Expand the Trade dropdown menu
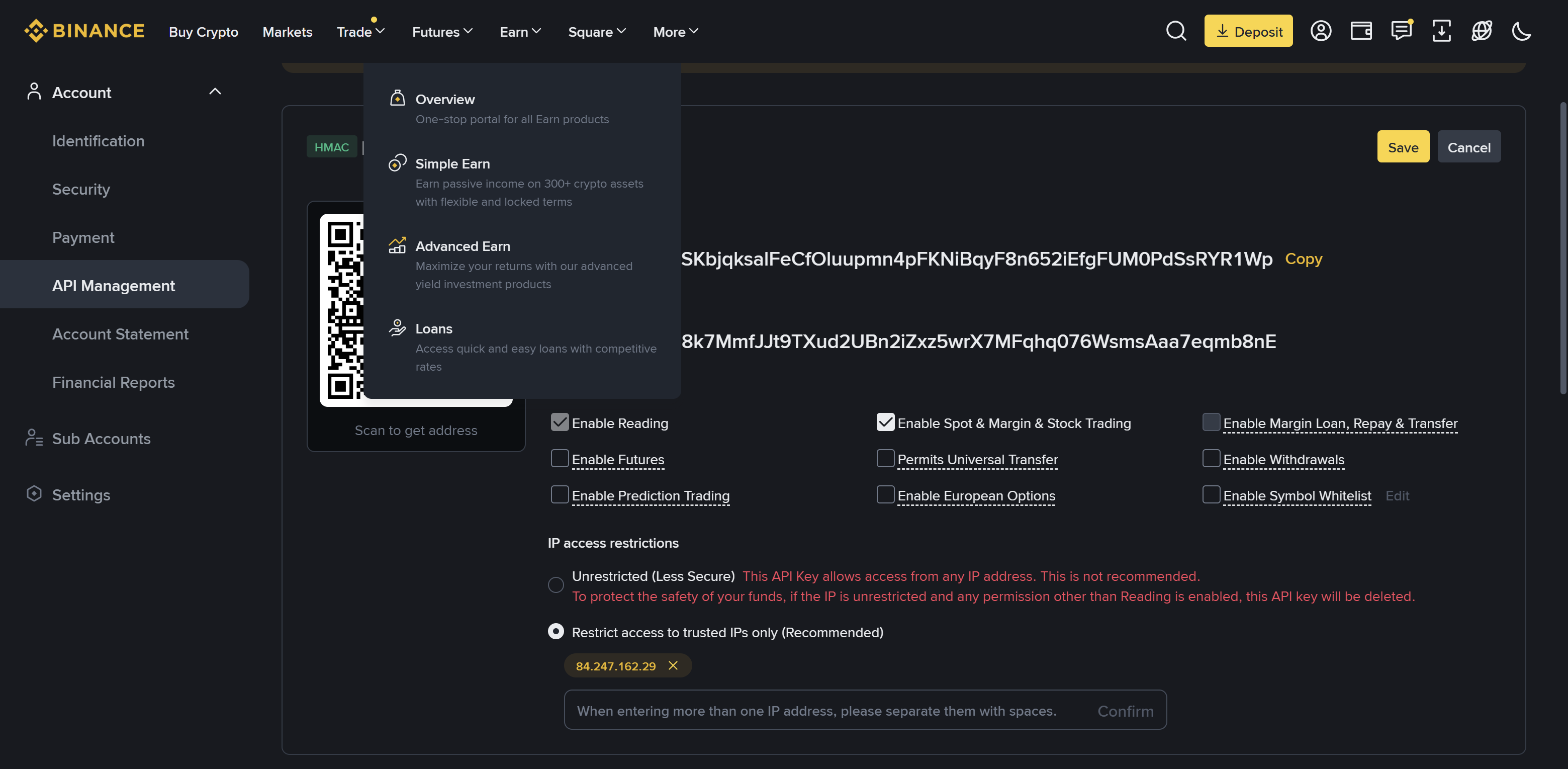 coord(361,32)
